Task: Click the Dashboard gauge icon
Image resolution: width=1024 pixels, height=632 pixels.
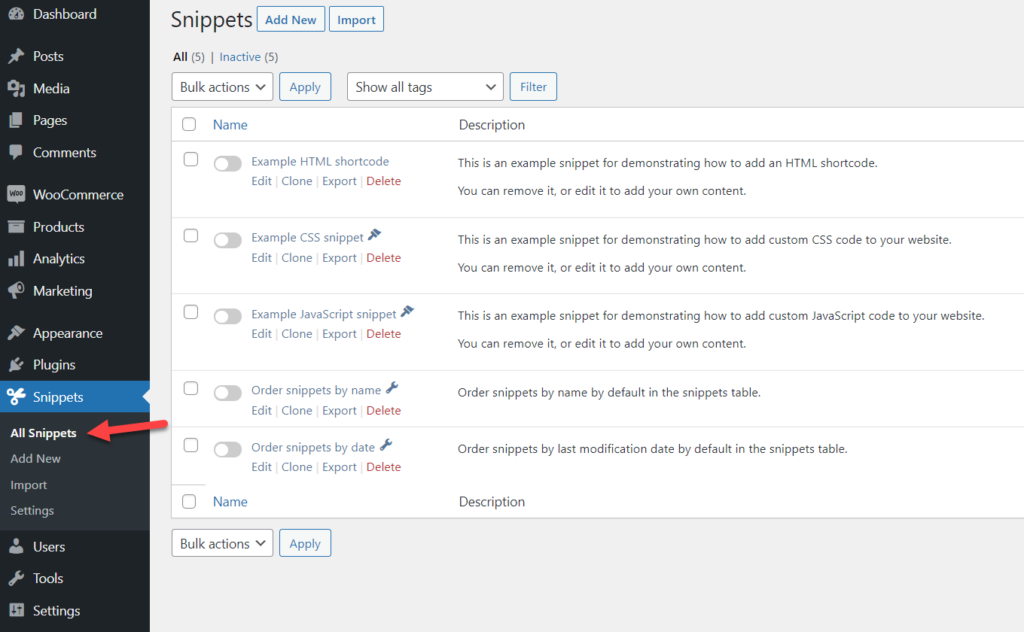Action: pos(16,14)
